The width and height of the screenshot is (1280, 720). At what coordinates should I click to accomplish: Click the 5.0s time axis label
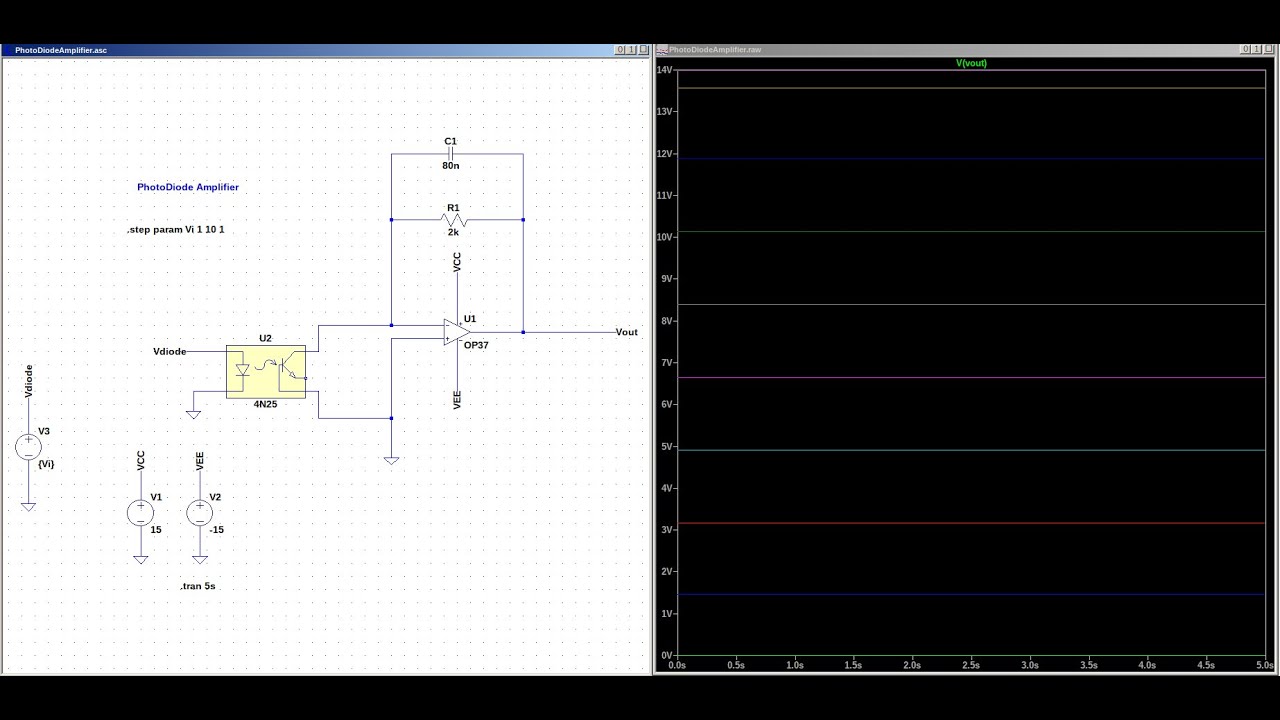coord(1264,665)
